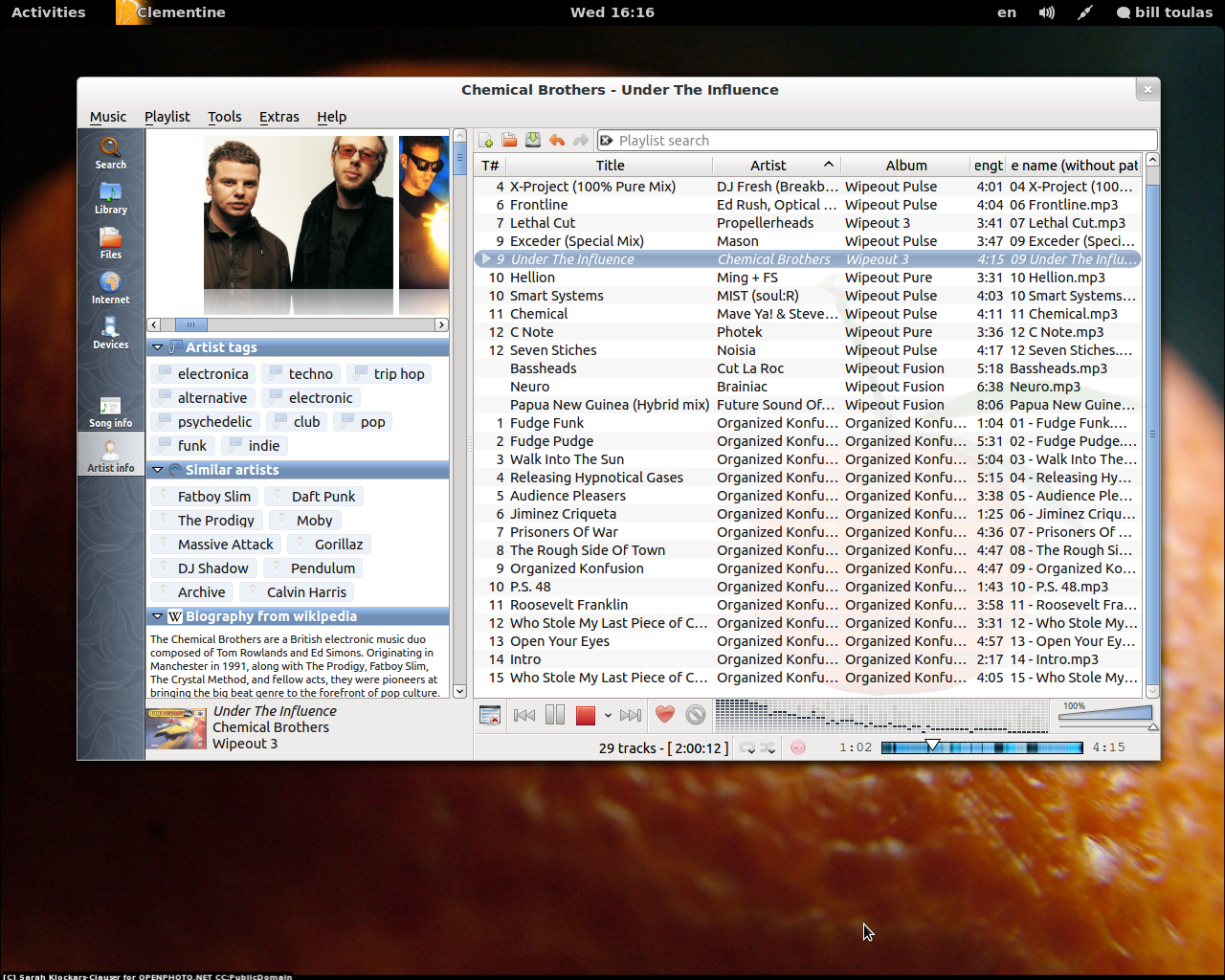1225x980 pixels.
Task: Open the shuffle mode dropdown
Action: tap(768, 747)
